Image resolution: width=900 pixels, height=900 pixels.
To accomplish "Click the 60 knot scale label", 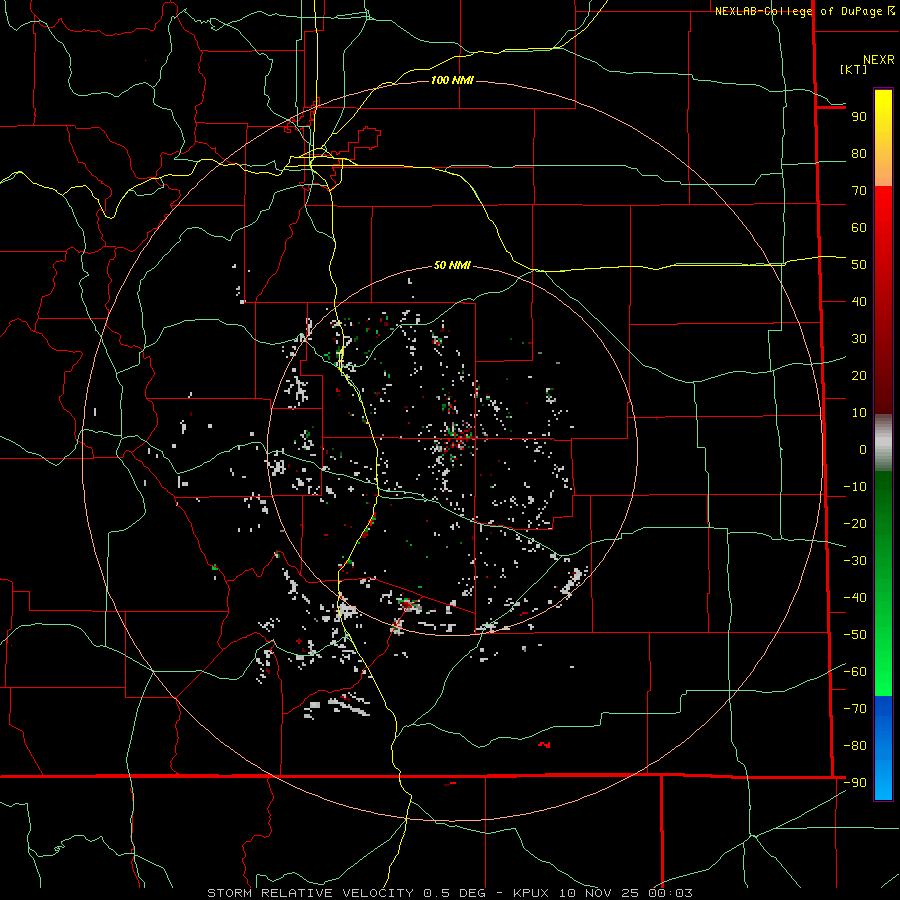I will tap(859, 228).
